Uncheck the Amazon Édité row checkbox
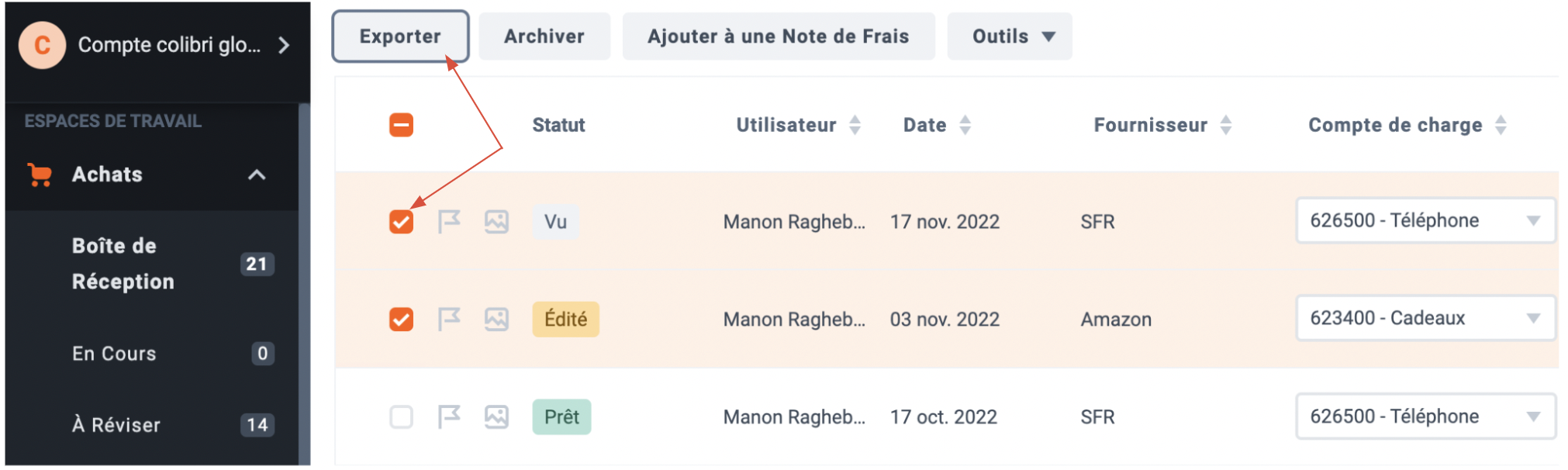This screenshot has height=470, width=1568. 401,319
